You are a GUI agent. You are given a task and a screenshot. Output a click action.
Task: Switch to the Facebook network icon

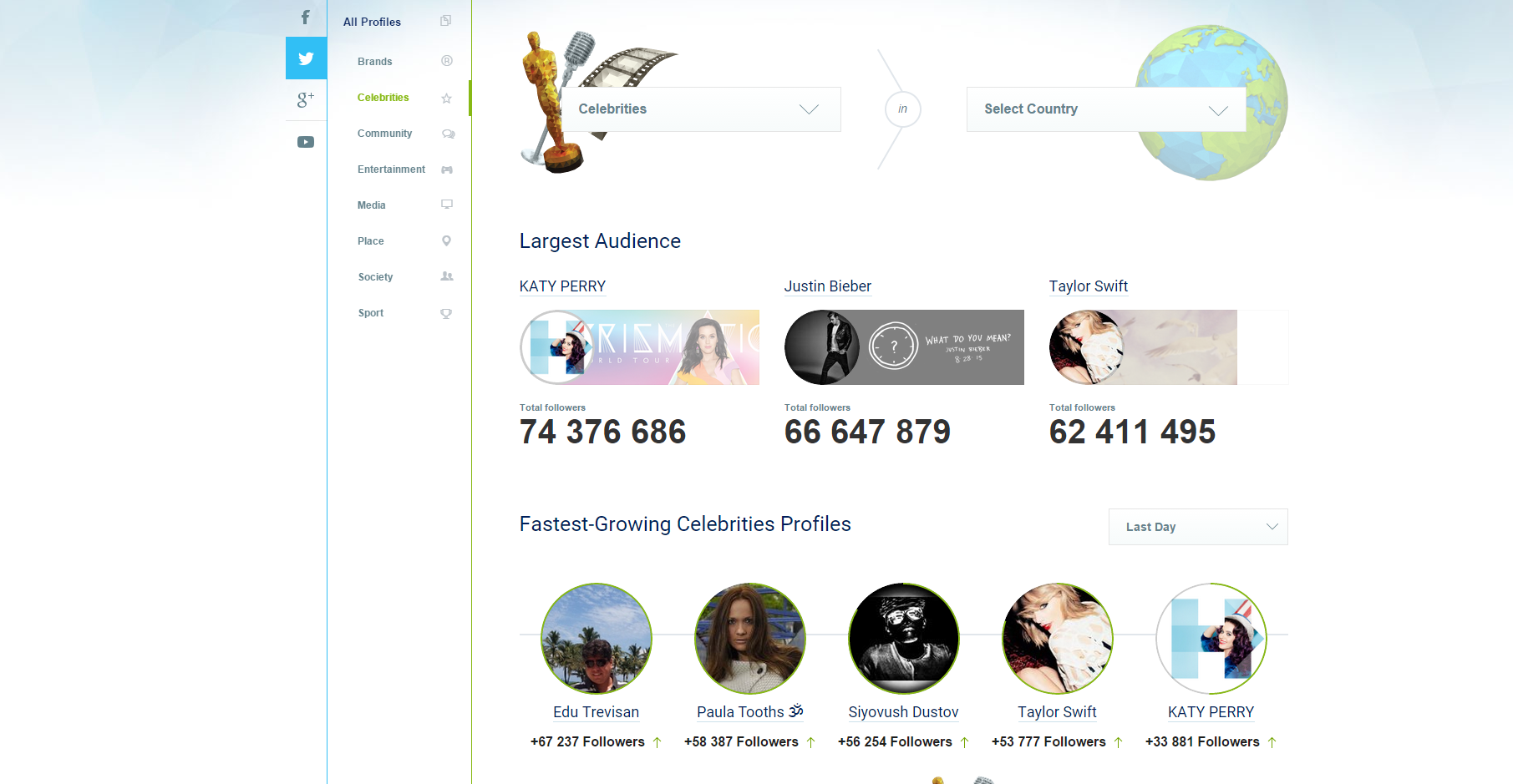pos(306,18)
